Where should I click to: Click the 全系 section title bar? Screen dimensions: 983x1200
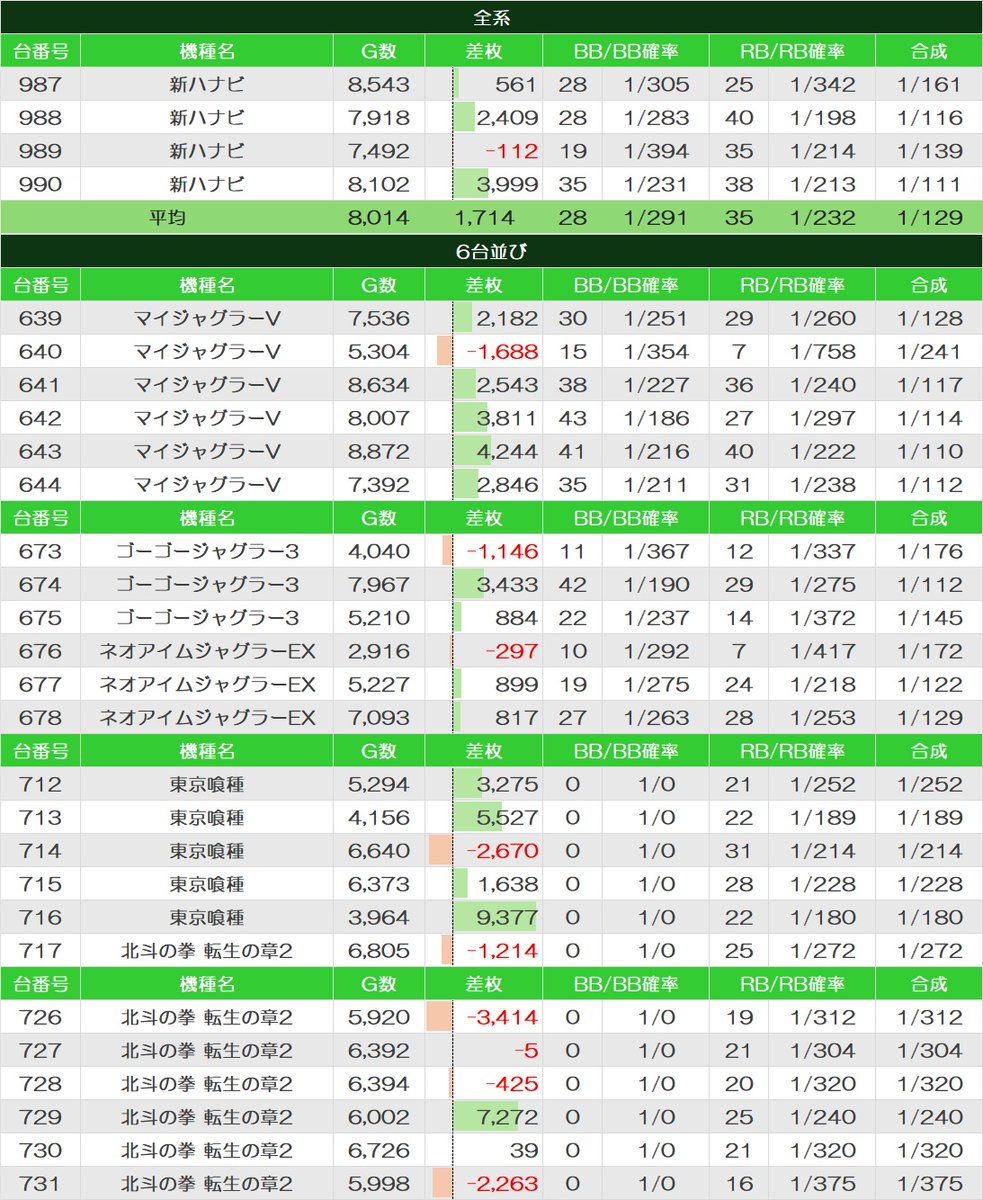pyautogui.click(x=491, y=17)
